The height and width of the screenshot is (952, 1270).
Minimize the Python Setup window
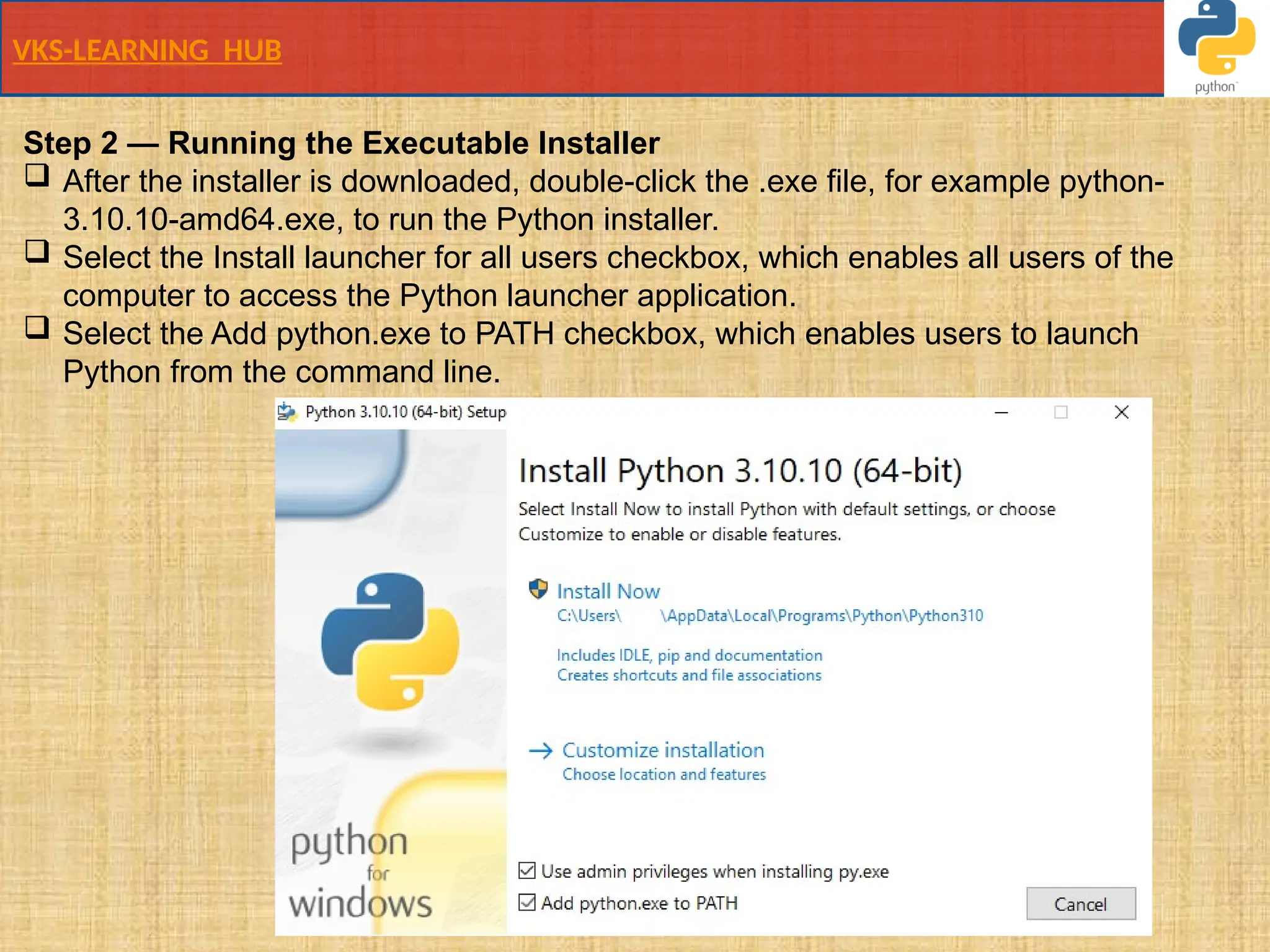(1001, 413)
